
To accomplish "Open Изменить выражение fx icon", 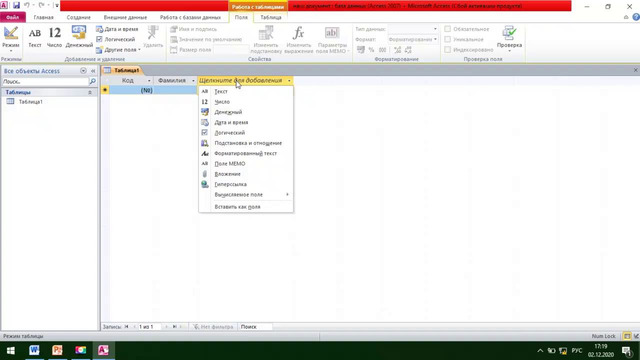I will point(299,33).
